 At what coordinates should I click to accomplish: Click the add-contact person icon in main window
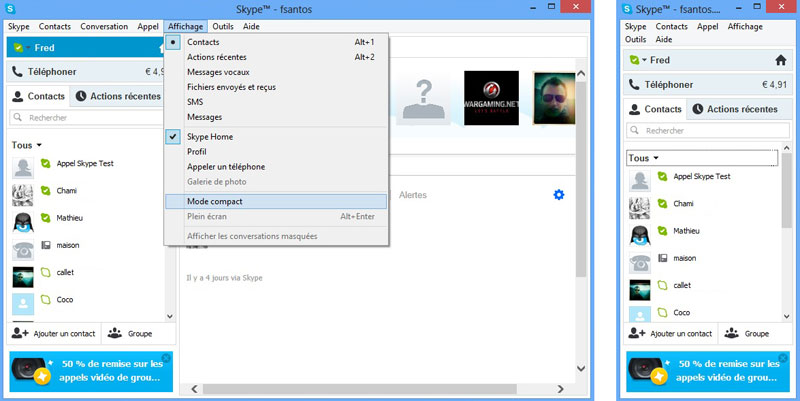click(20, 333)
